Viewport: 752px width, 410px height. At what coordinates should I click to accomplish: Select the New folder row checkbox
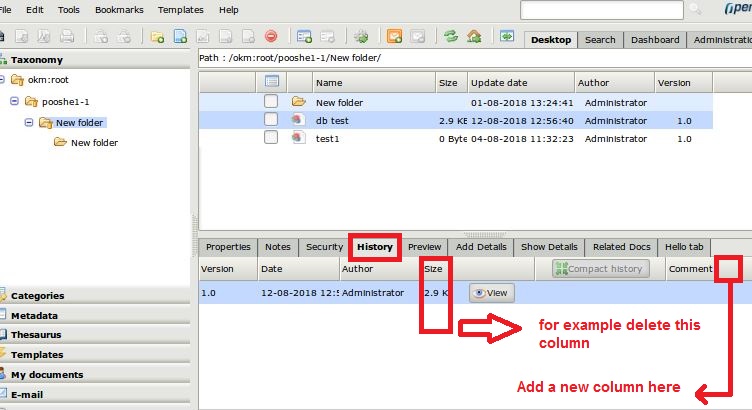click(x=271, y=102)
